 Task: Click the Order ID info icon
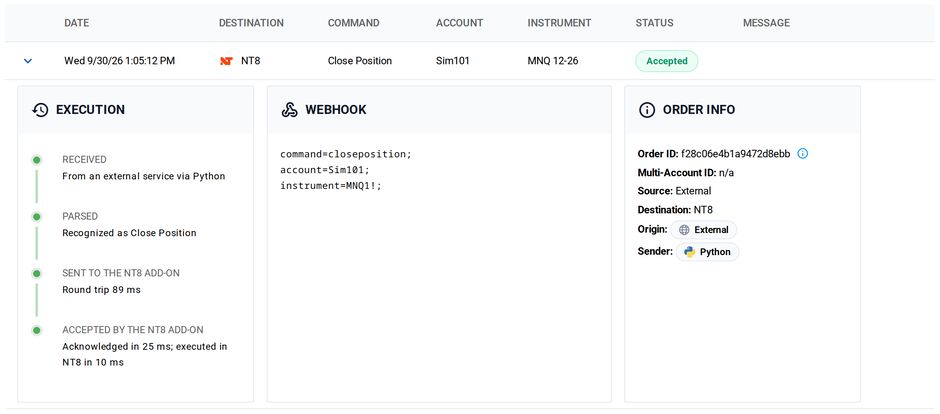[803, 153]
